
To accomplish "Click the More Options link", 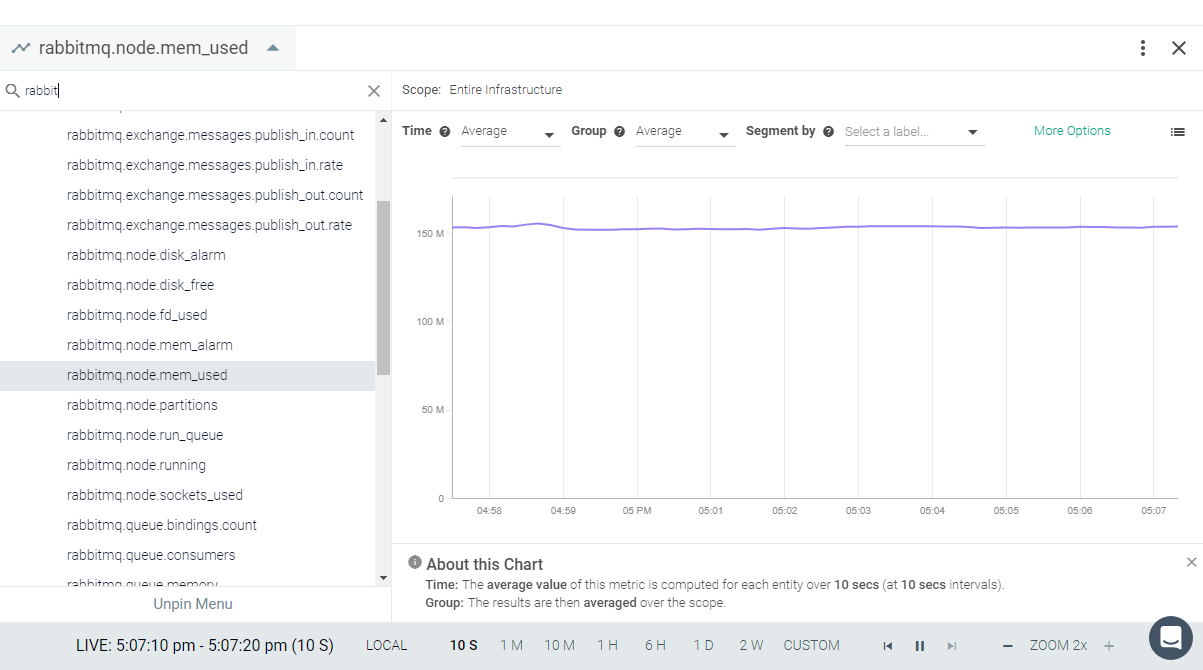I will click(x=1072, y=131).
